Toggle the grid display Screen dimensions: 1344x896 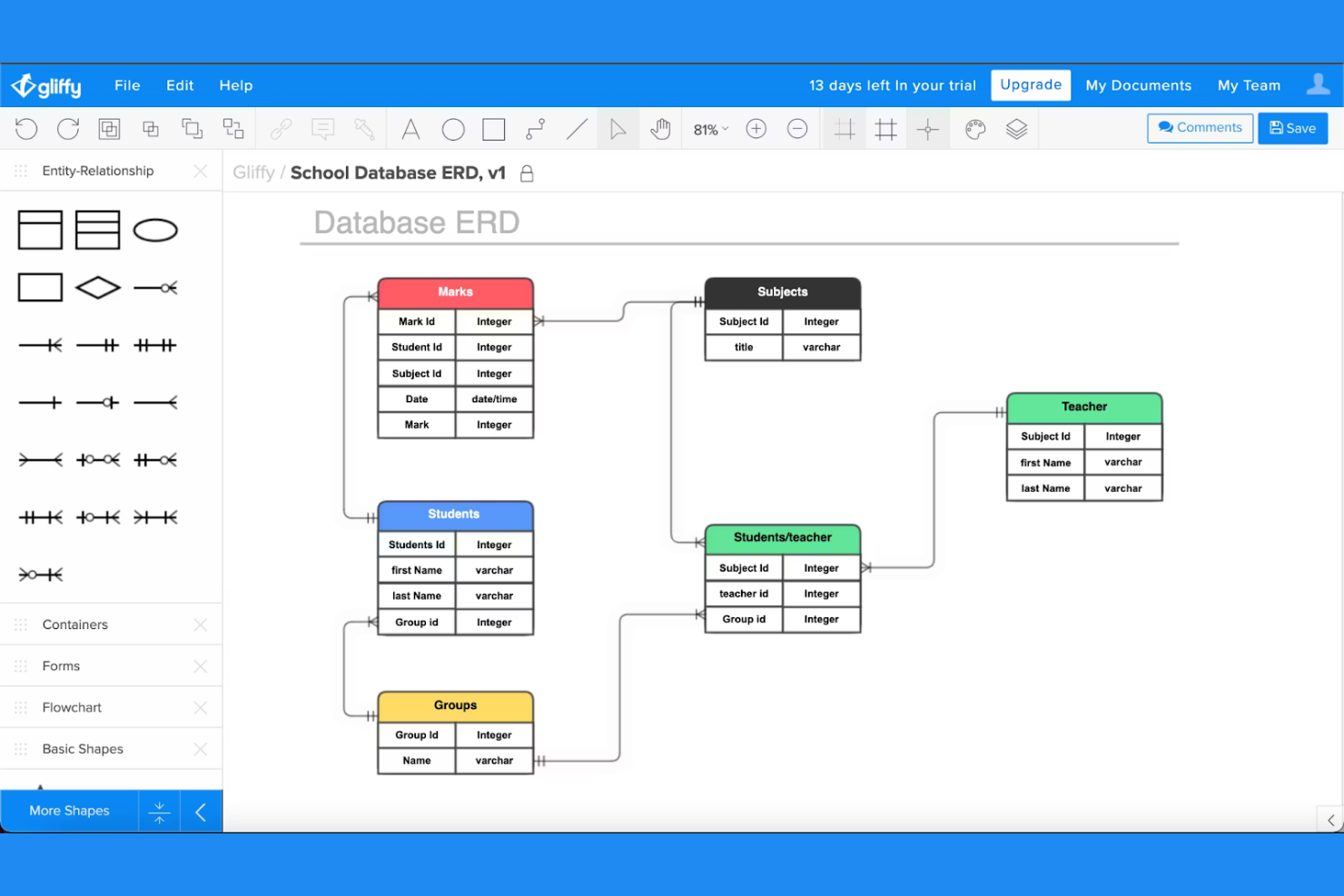tap(885, 128)
